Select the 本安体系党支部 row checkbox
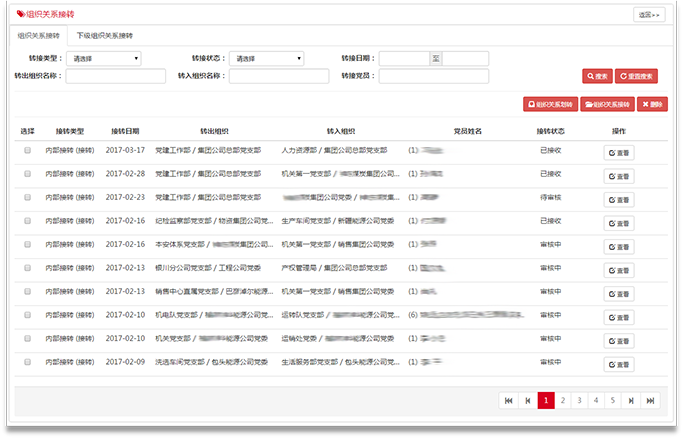The image size is (683, 439). 27,244
